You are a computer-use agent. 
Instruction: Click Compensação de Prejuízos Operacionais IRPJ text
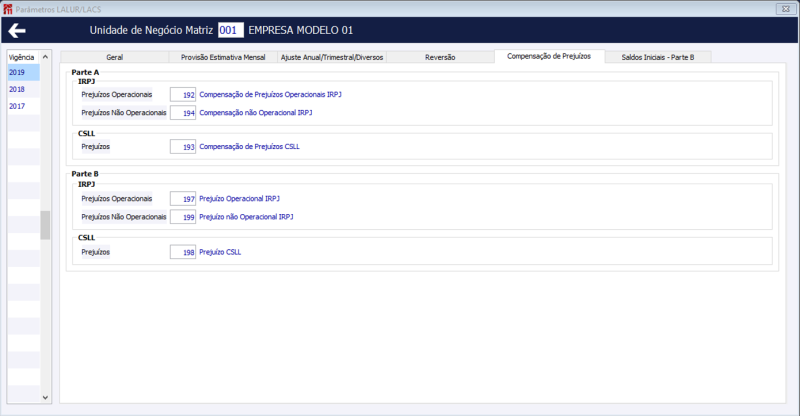[x=270, y=94]
